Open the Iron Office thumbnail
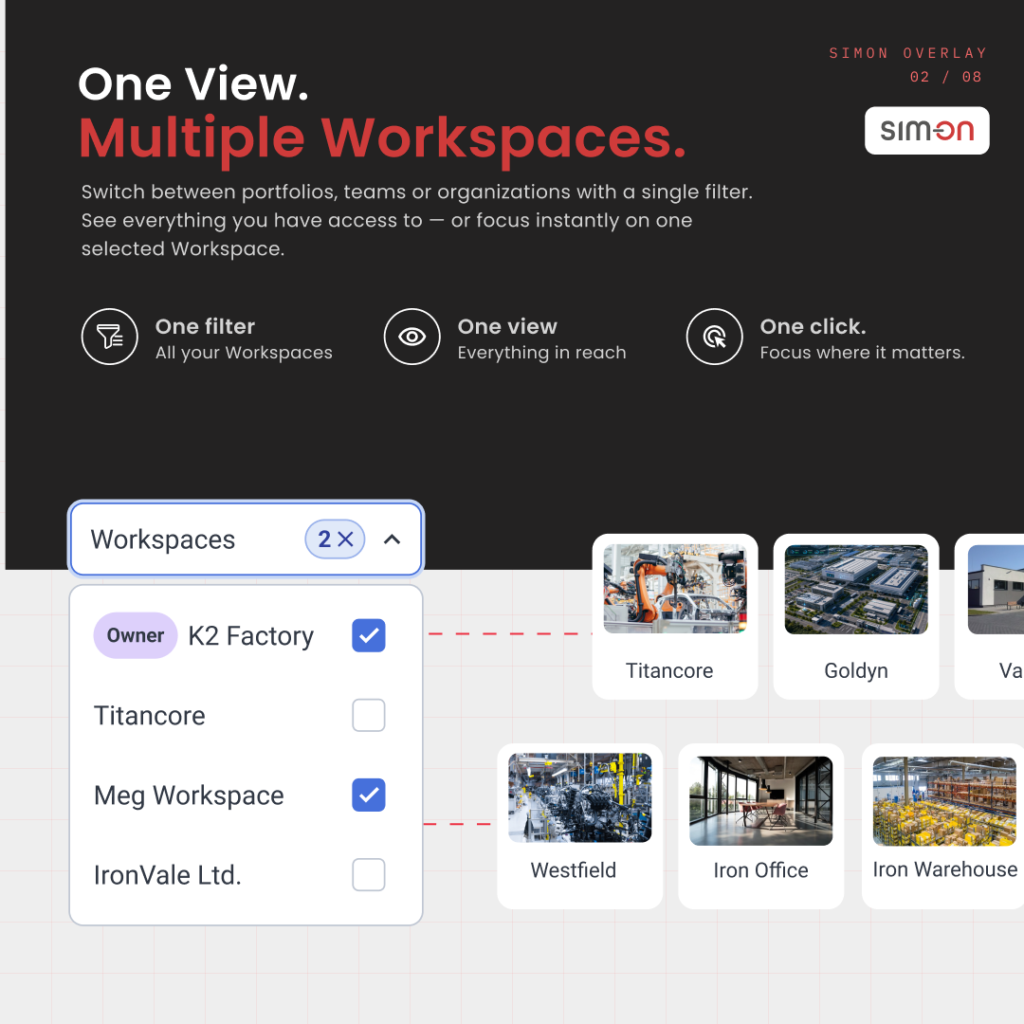Image resolution: width=1024 pixels, height=1024 pixels. coord(761,801)
